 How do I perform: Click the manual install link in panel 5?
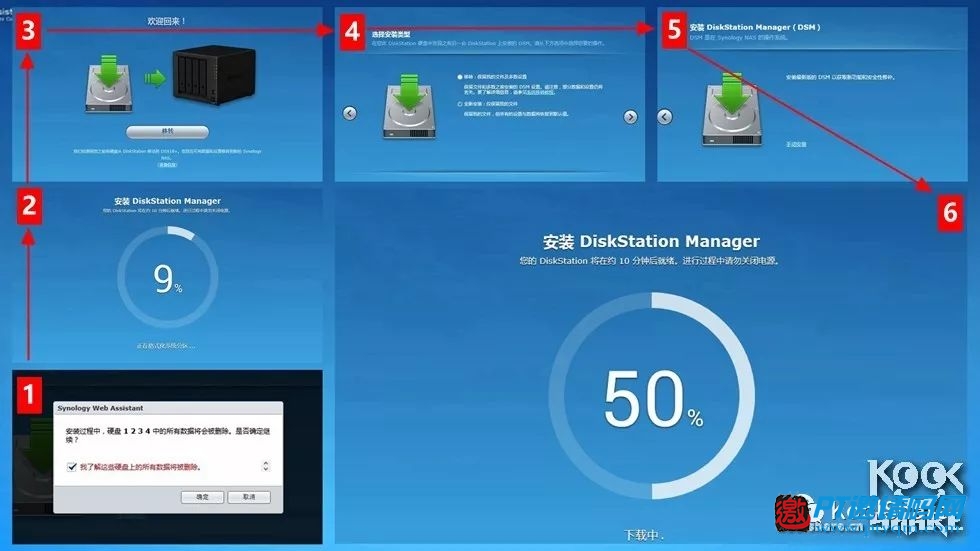click(x=796, y=144)
